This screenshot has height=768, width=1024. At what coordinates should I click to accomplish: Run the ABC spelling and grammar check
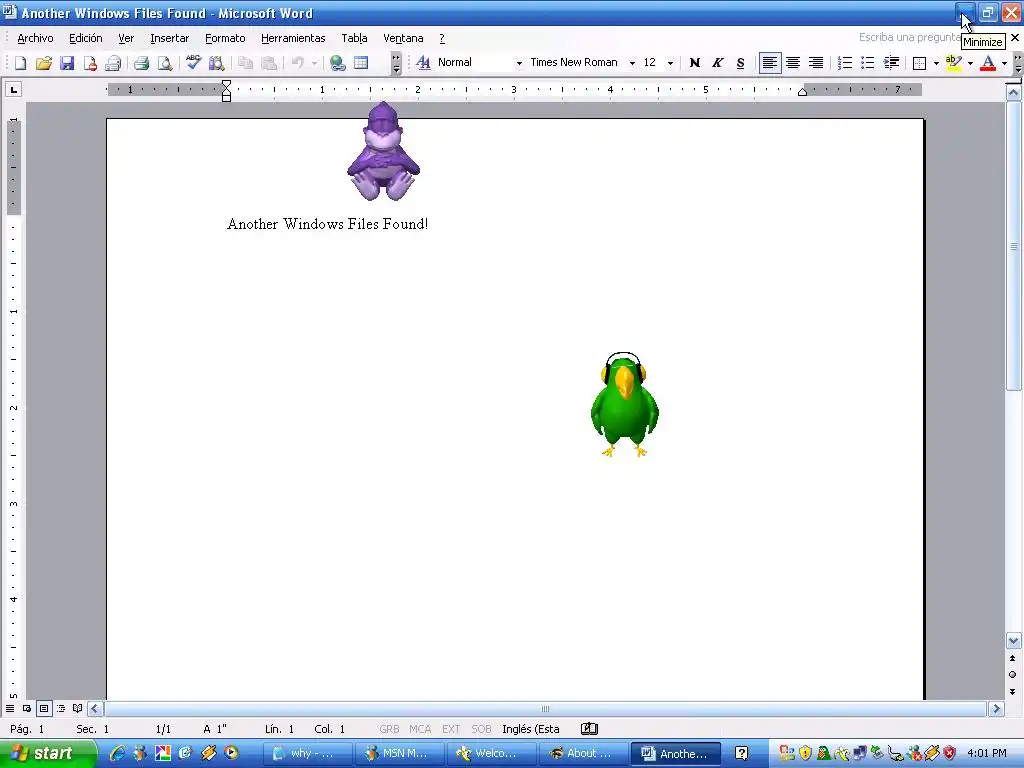click(x=193, y=63)
